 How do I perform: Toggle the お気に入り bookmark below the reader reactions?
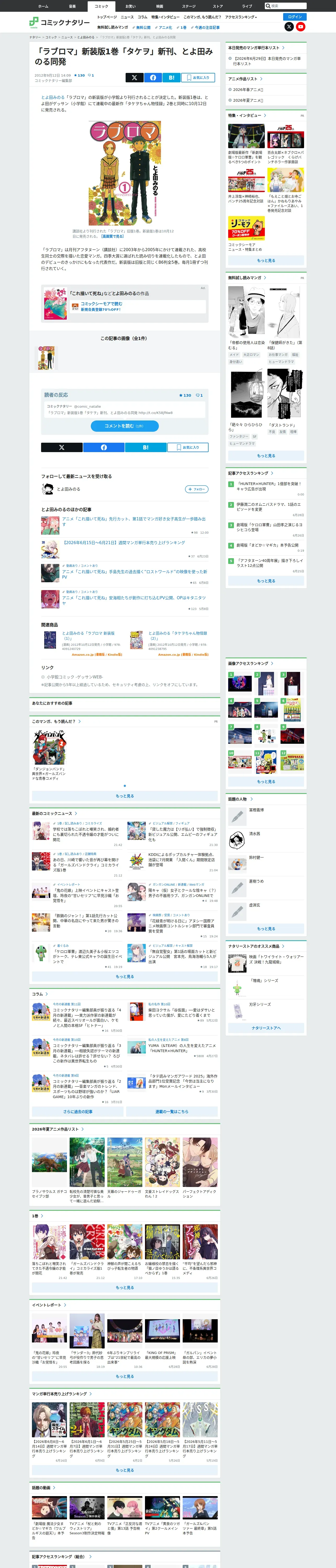pyautogui.click(x=188, y=447)
